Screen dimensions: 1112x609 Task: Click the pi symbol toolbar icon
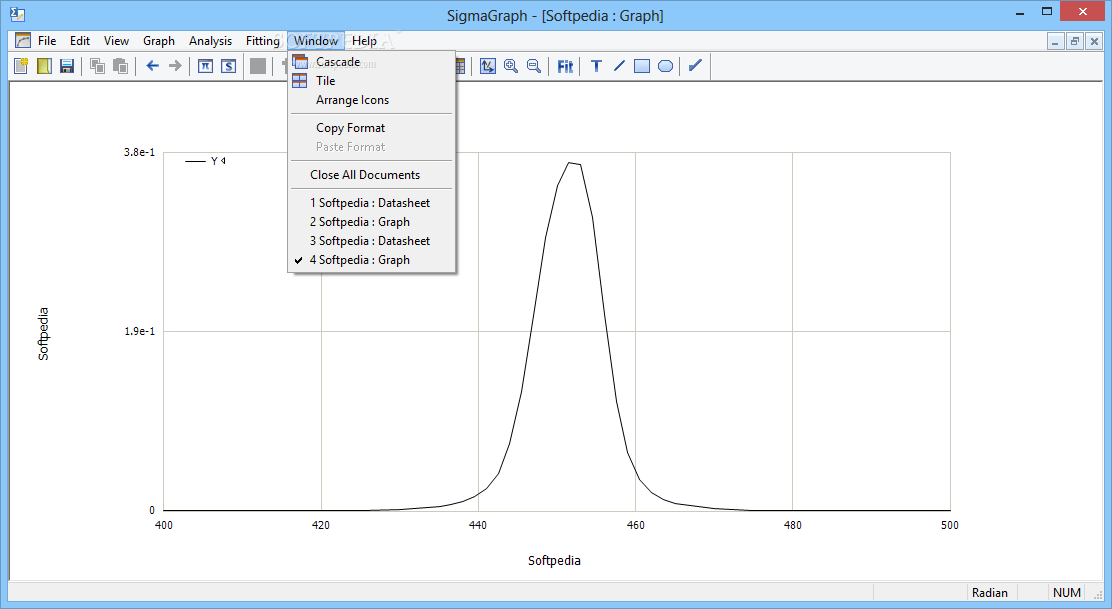tap(206, 66)
